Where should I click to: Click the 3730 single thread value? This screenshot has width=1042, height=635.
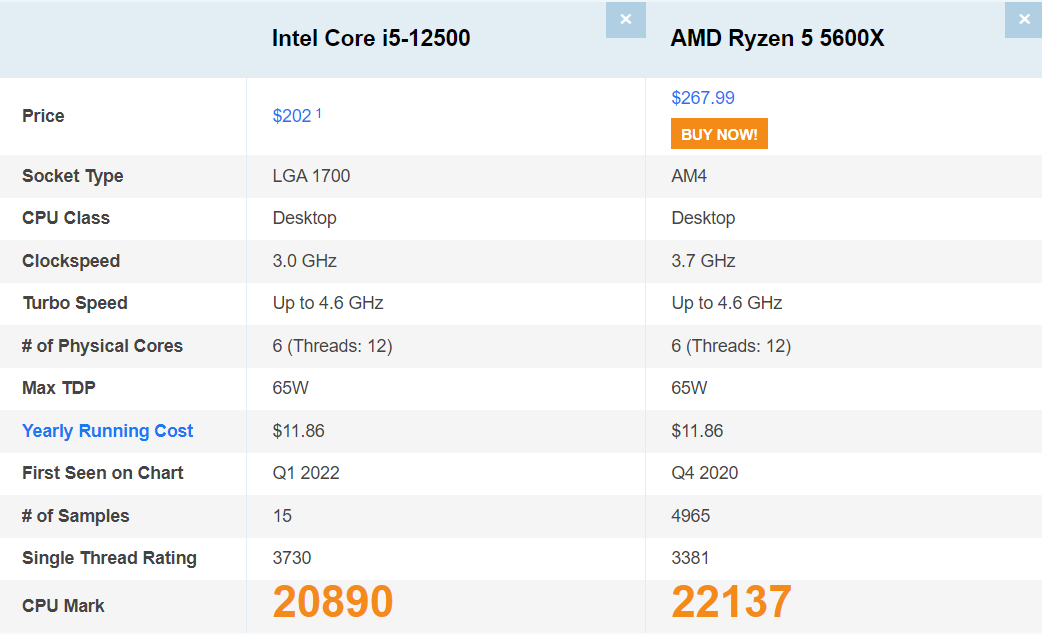292,558
